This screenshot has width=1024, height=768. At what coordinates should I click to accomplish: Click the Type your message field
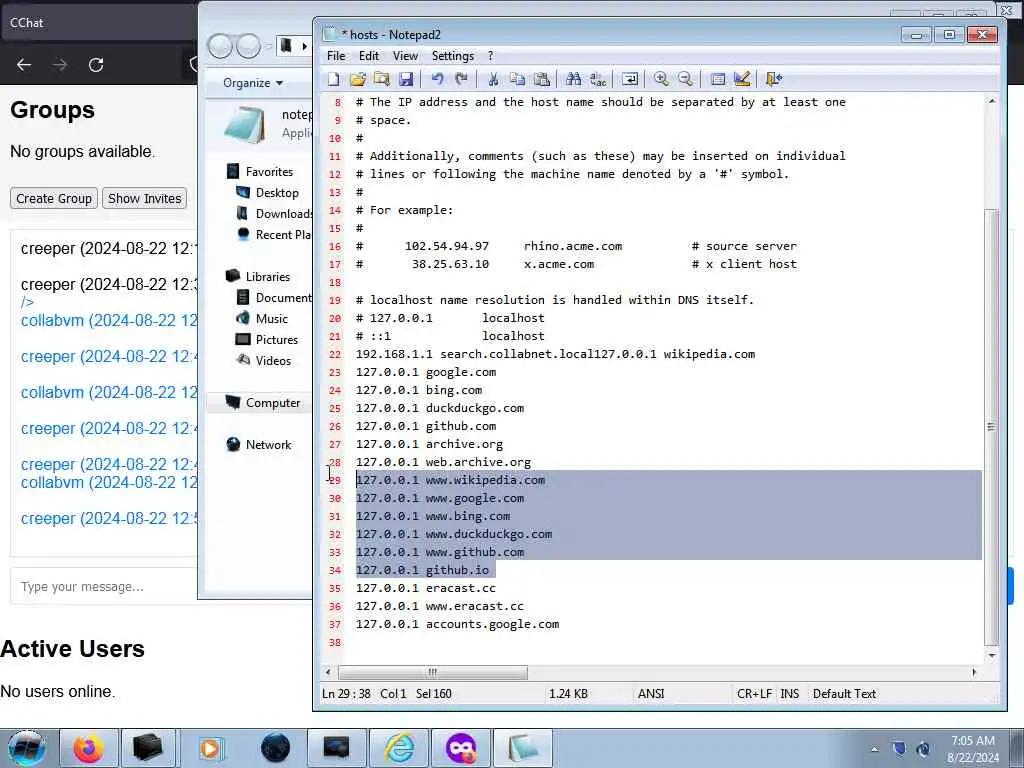pyautogui.click(x=104, y=586)
